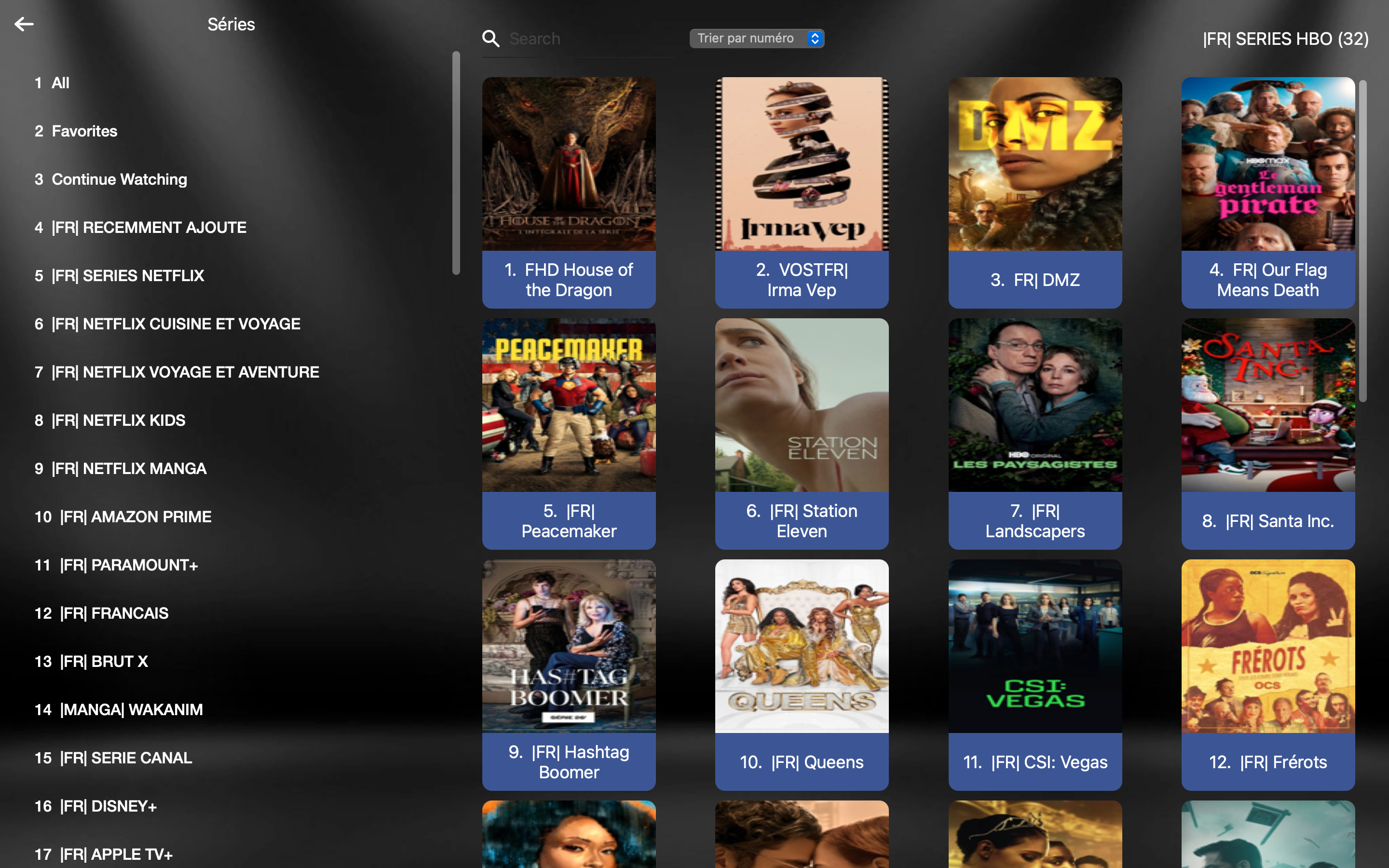The image size is (1389, 868).
Task: Open |FR| AMAZON PRIME category
Action: pyautogui.click(x=123, y=516)
